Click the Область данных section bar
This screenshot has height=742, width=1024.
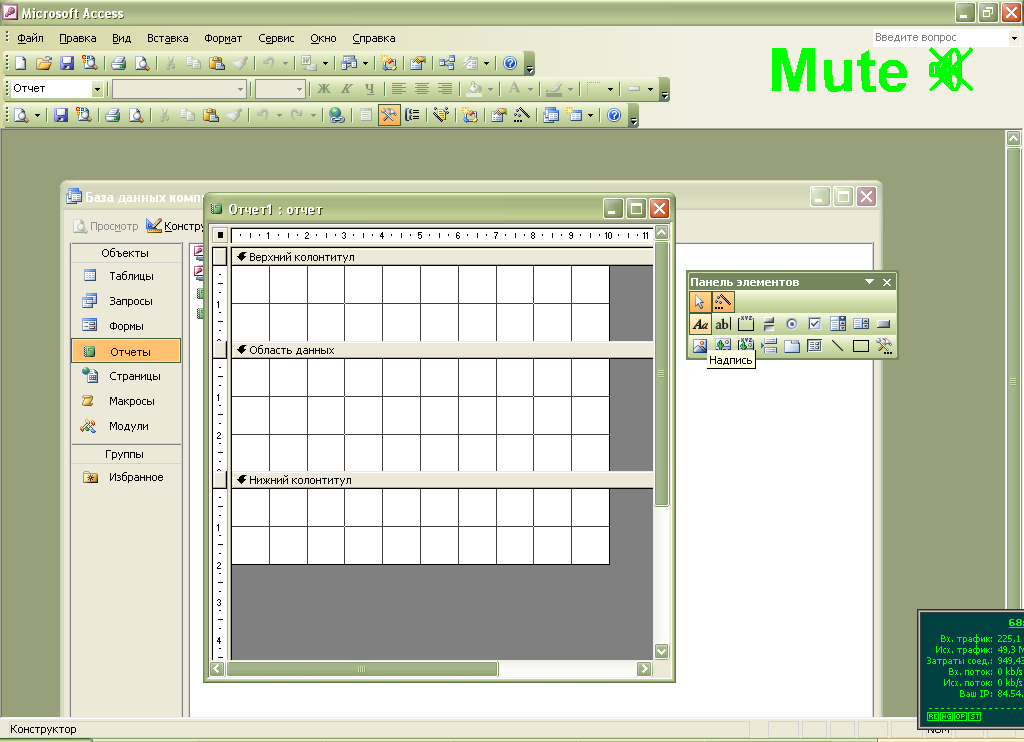point(442,350)
